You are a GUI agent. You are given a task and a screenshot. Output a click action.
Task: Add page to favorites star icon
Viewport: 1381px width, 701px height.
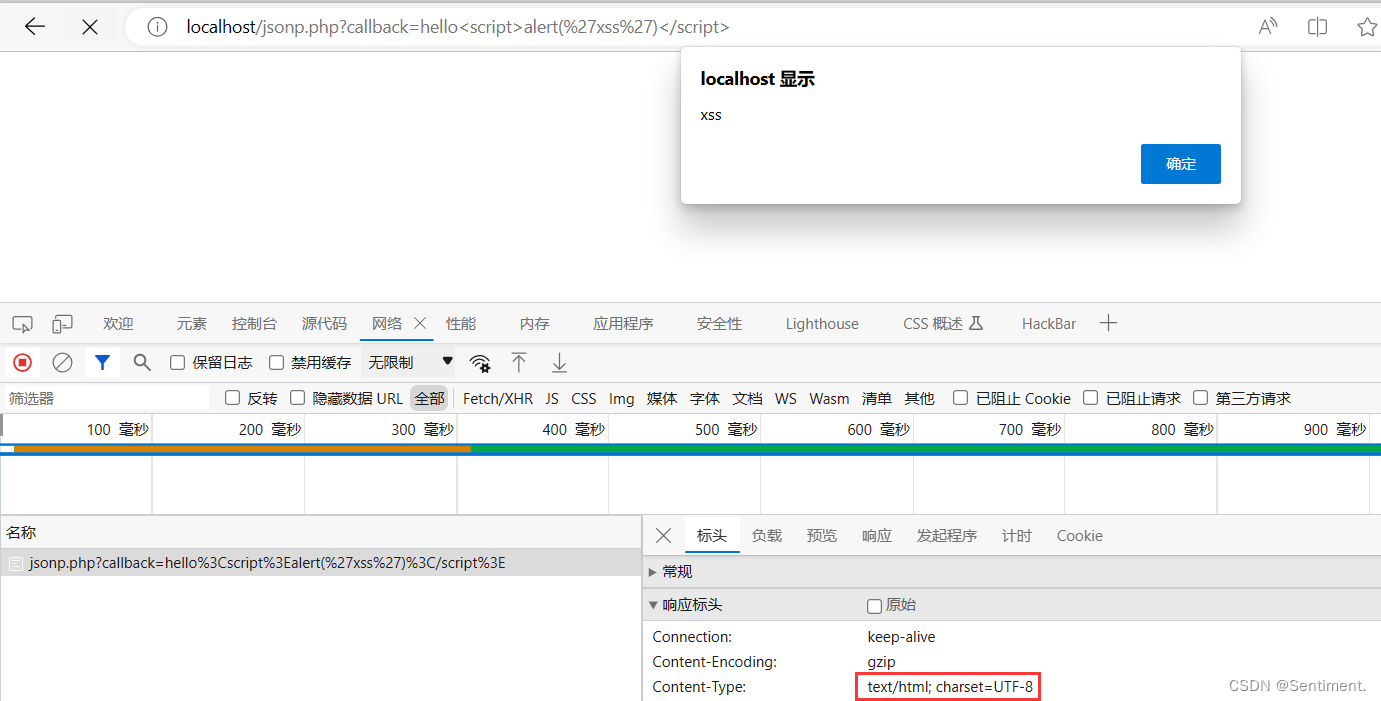click(x=1367, y=27)
